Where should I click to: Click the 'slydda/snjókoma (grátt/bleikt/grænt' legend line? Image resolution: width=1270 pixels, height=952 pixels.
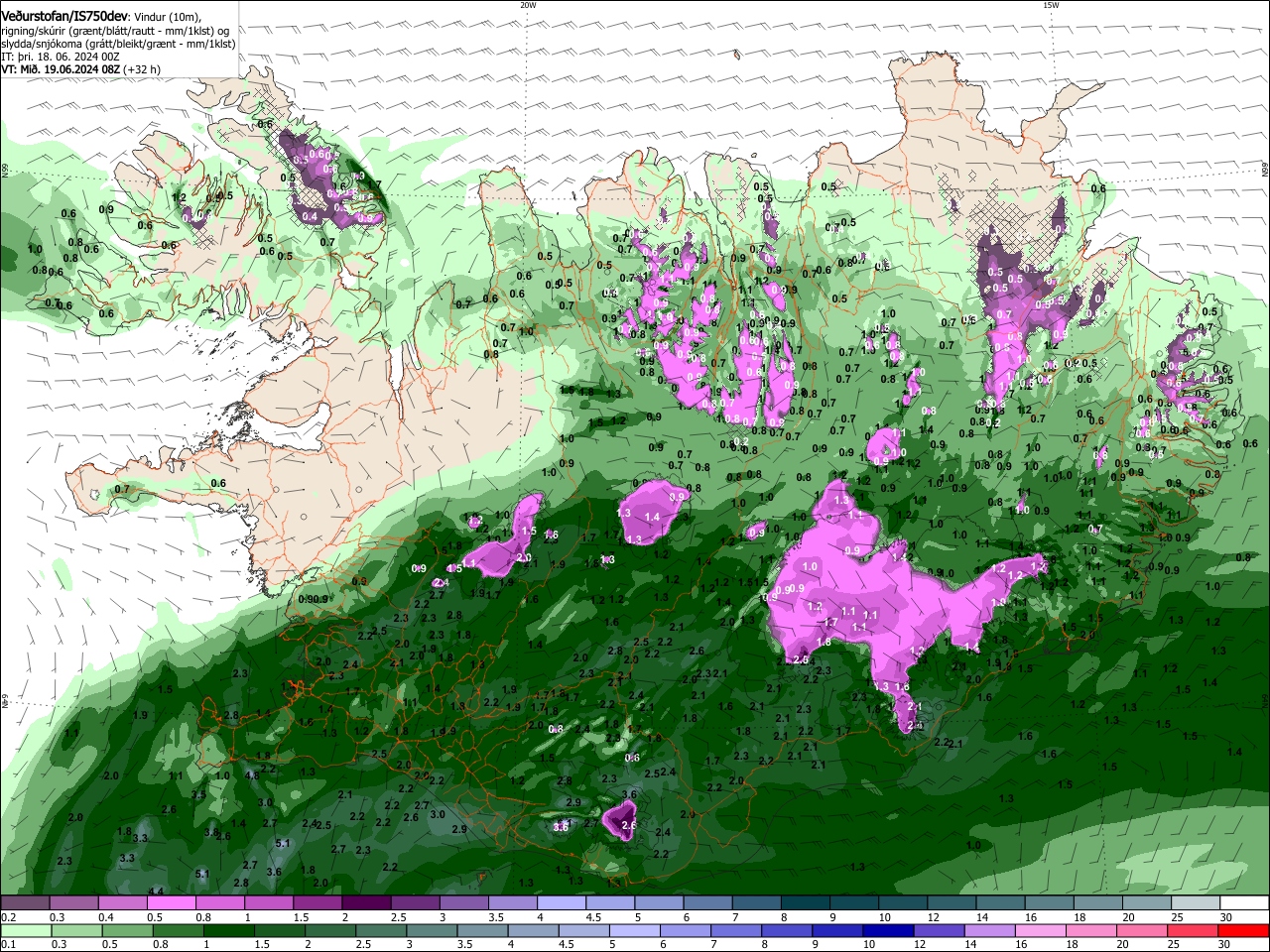[x=118, y=44]
